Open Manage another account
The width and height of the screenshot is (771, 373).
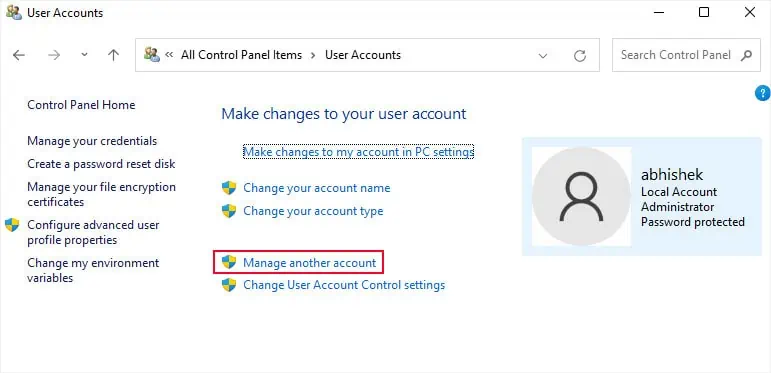click(x=310, y=263)
